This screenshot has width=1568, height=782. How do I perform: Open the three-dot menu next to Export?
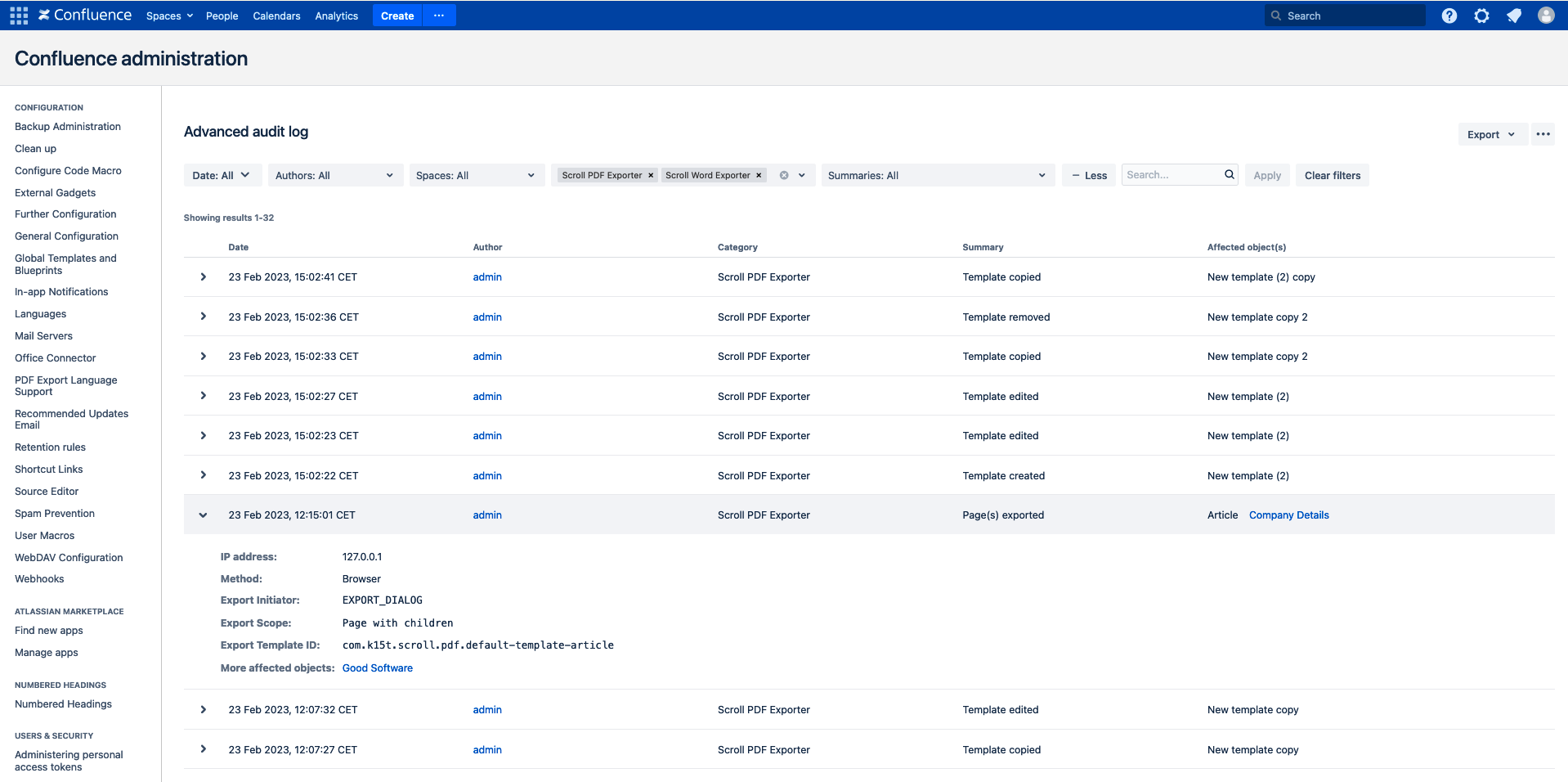[1543, 134]
